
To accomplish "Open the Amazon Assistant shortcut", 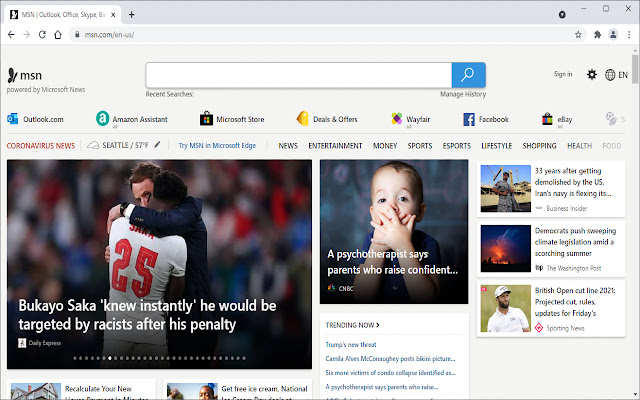I will [131, 119].
